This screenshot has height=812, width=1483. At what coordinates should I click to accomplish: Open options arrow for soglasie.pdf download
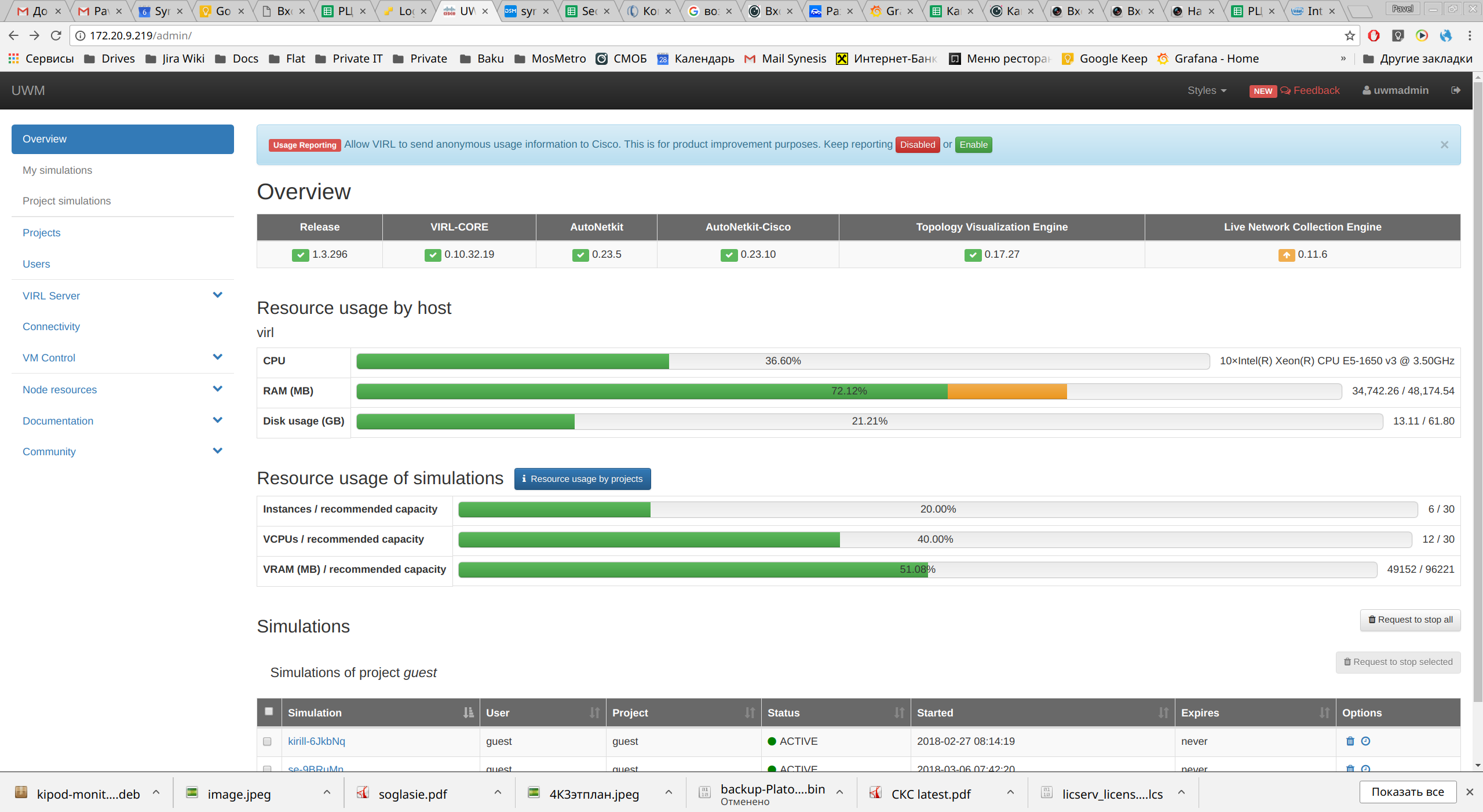click(498, 792)
